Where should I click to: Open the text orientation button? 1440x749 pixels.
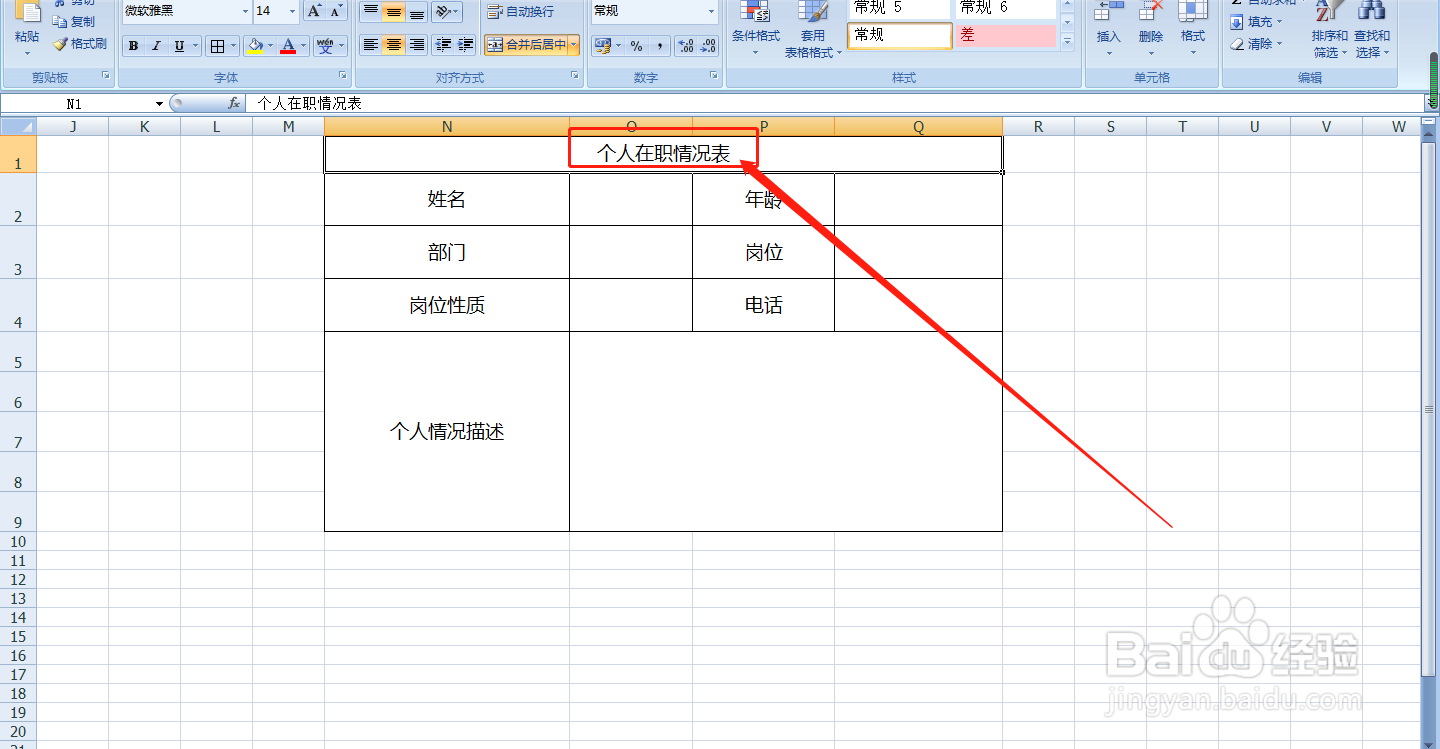click(x=448, y=11)
